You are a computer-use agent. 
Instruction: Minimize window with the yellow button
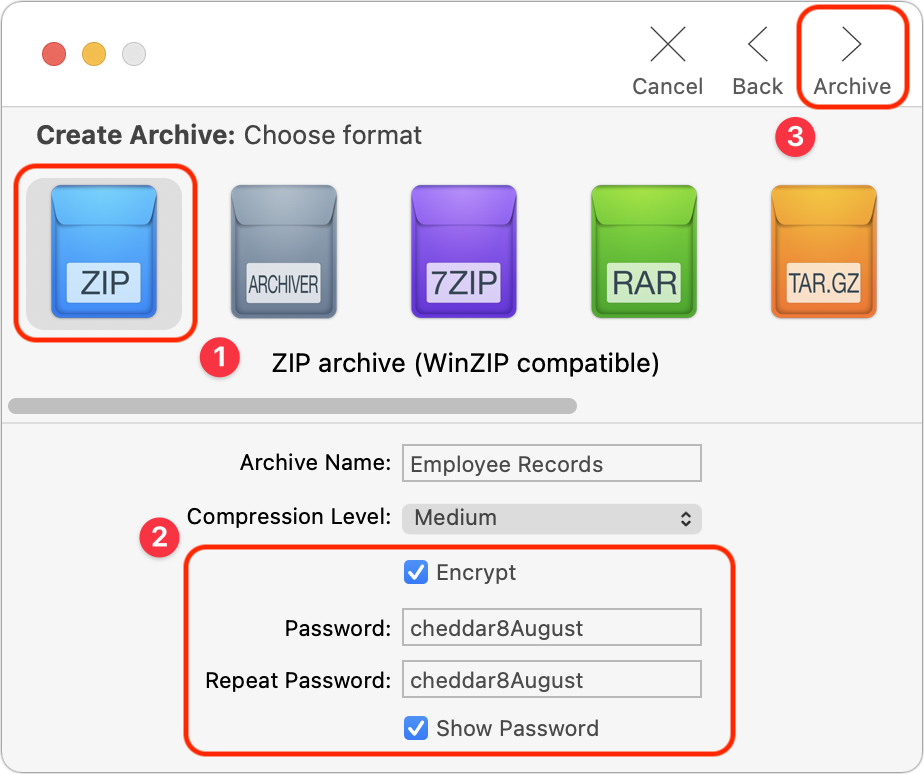click(94, 54)
